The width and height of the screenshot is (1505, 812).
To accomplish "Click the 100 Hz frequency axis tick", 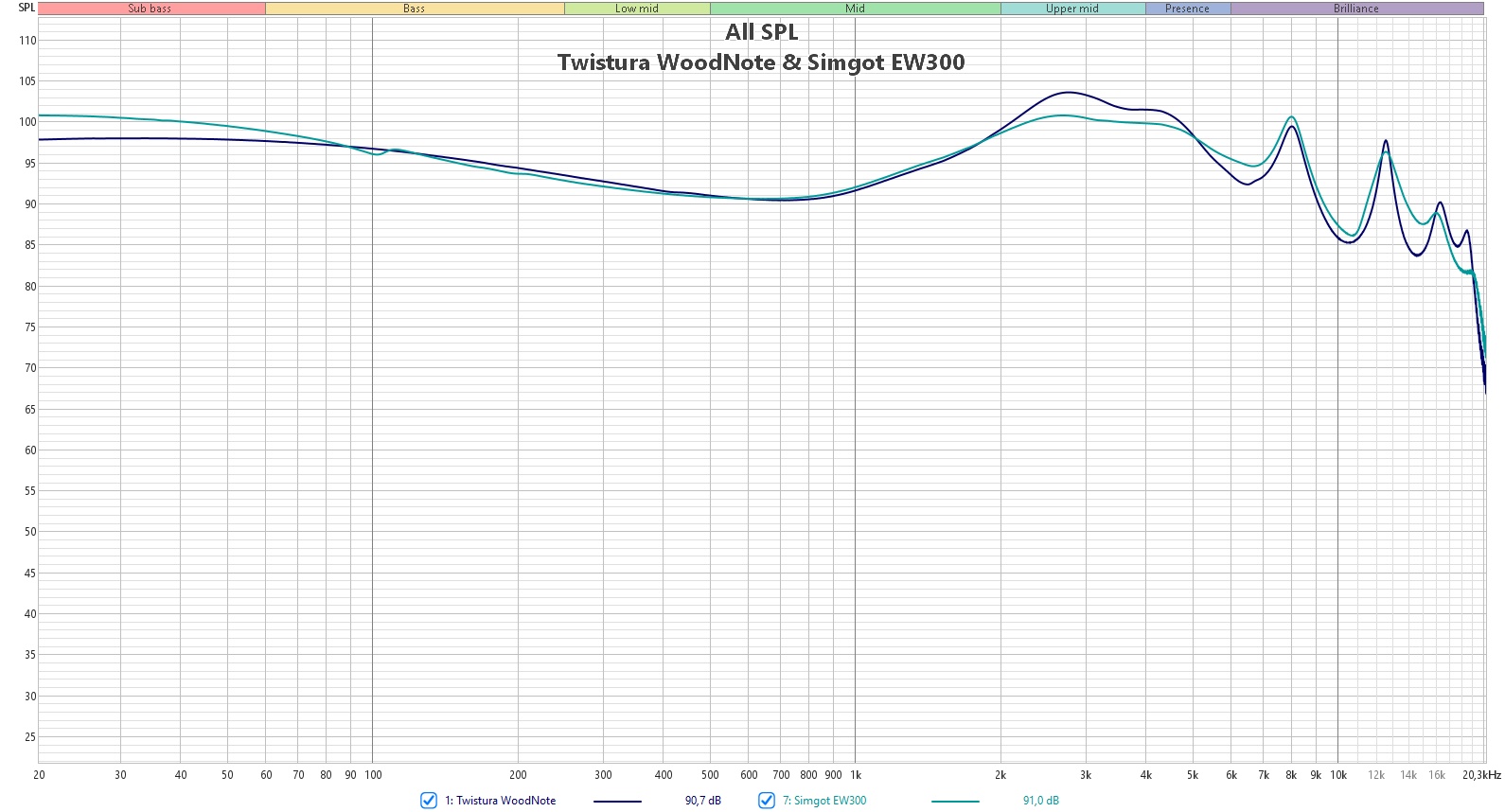I will click(x=373, y=775).
